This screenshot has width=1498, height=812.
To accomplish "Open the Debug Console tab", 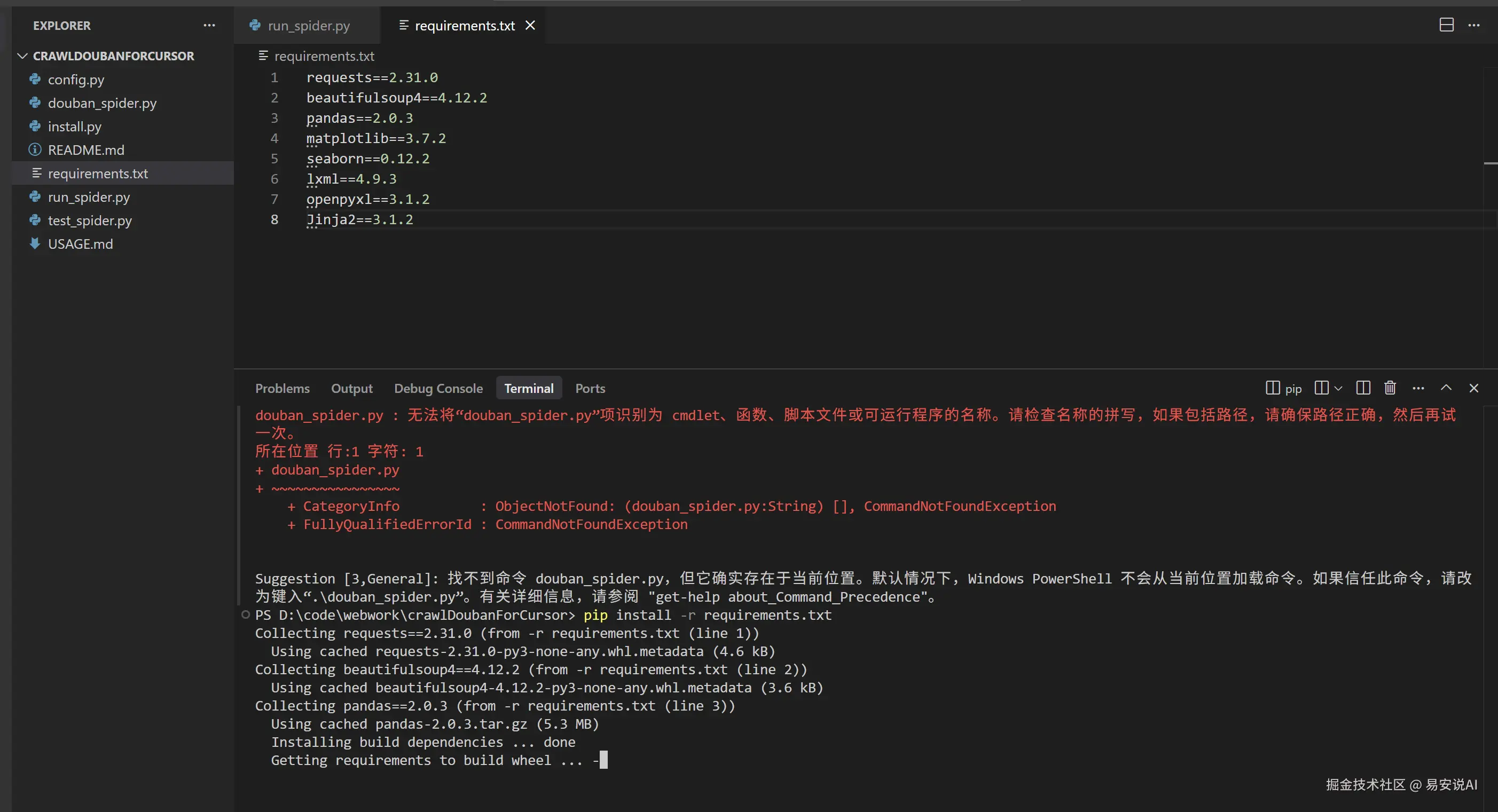I will pyautogui.click(x=438, y=388).
